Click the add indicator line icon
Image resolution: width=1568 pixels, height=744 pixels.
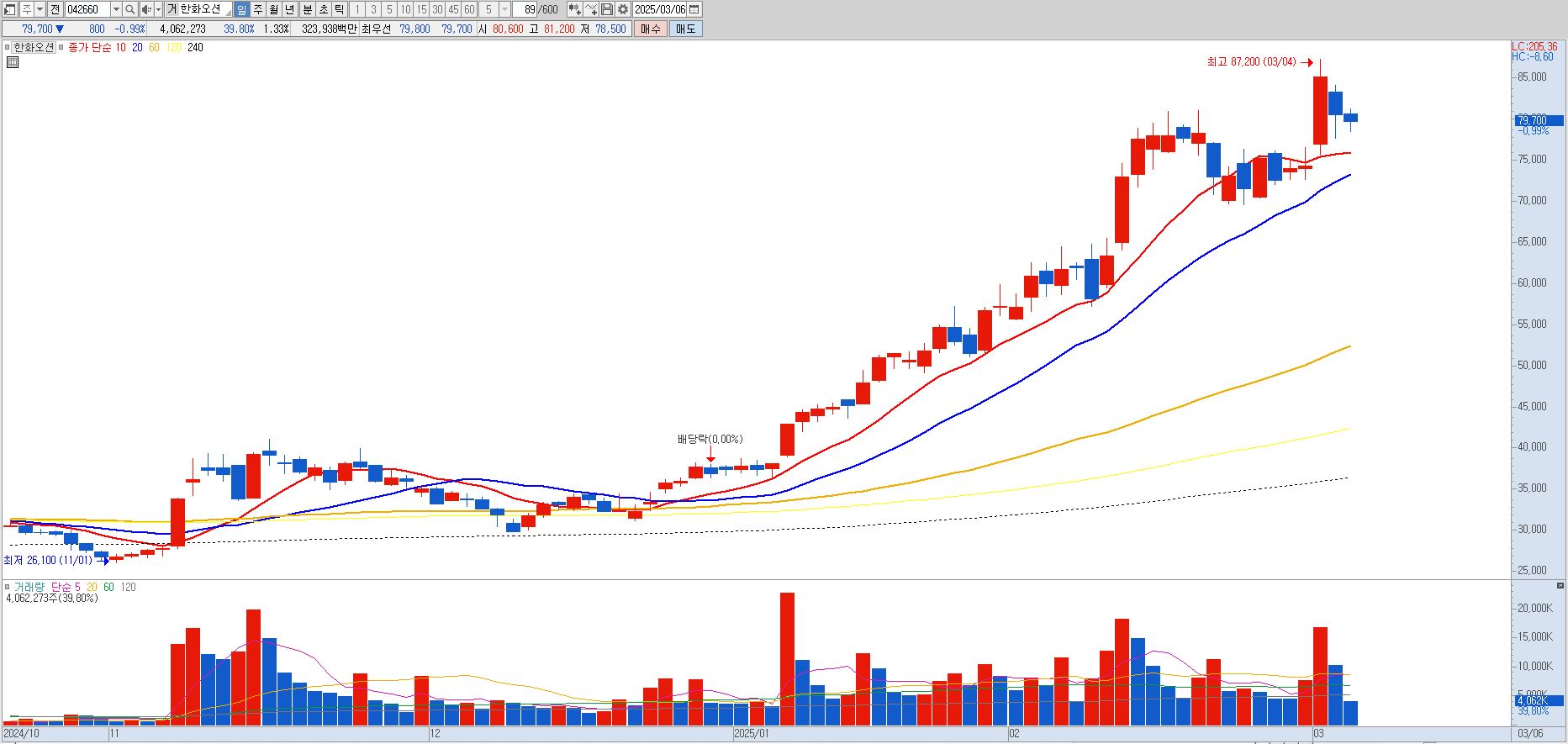point(590,9)
